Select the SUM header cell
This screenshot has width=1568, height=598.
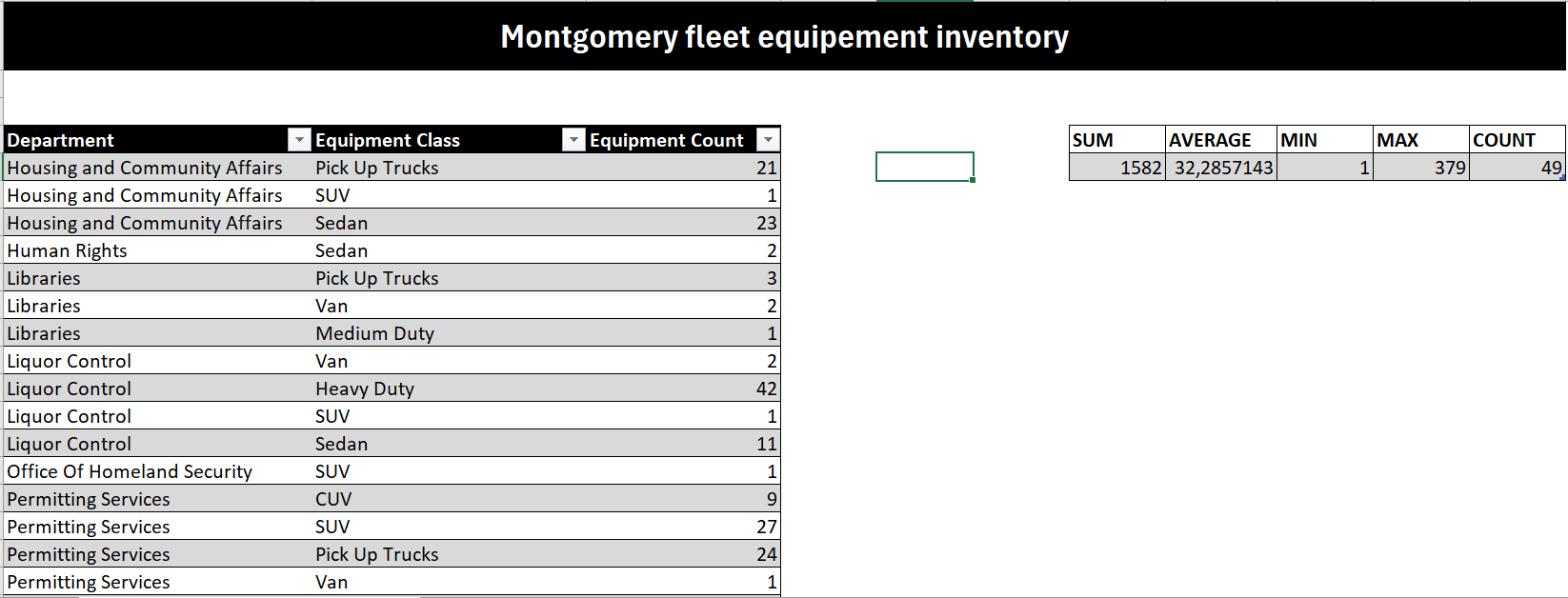[1117, 140]
